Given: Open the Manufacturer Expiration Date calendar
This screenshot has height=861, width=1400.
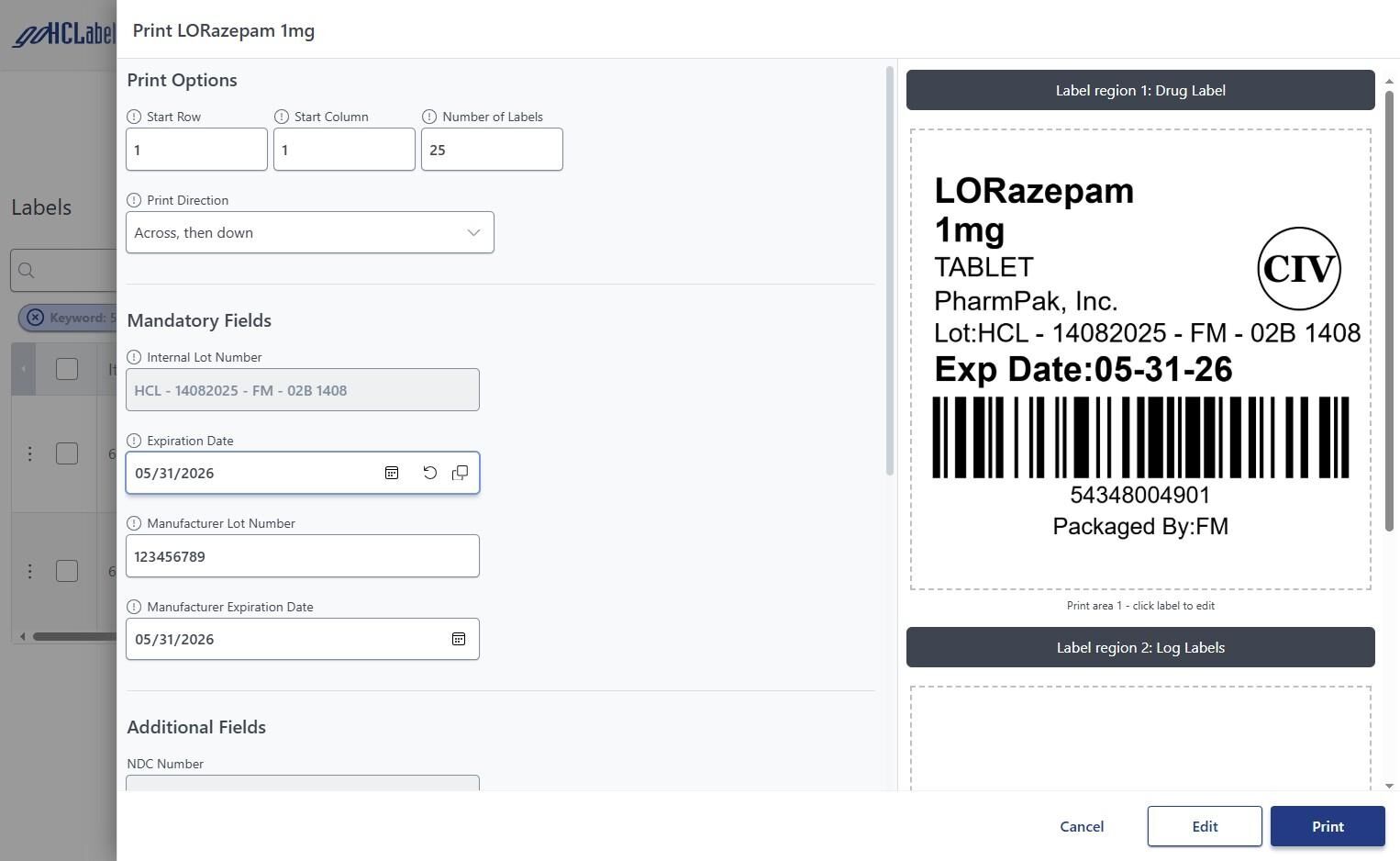Looking at the screenshot, I should [x=459, y=639].
